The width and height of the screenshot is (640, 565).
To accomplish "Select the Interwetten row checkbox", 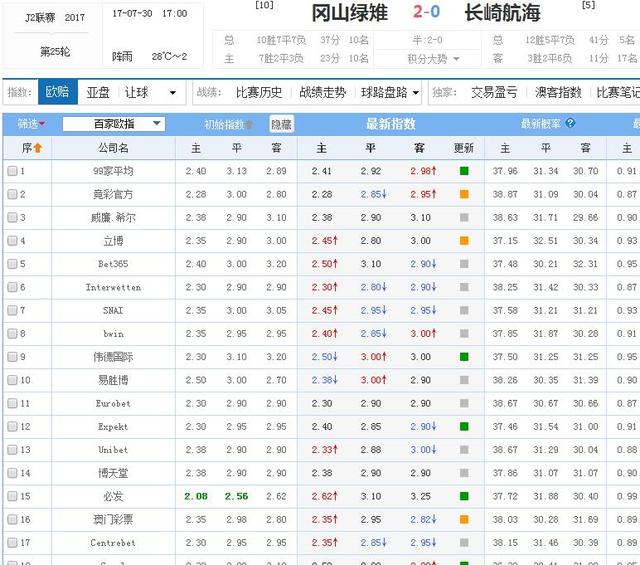I will pos(12,287).
